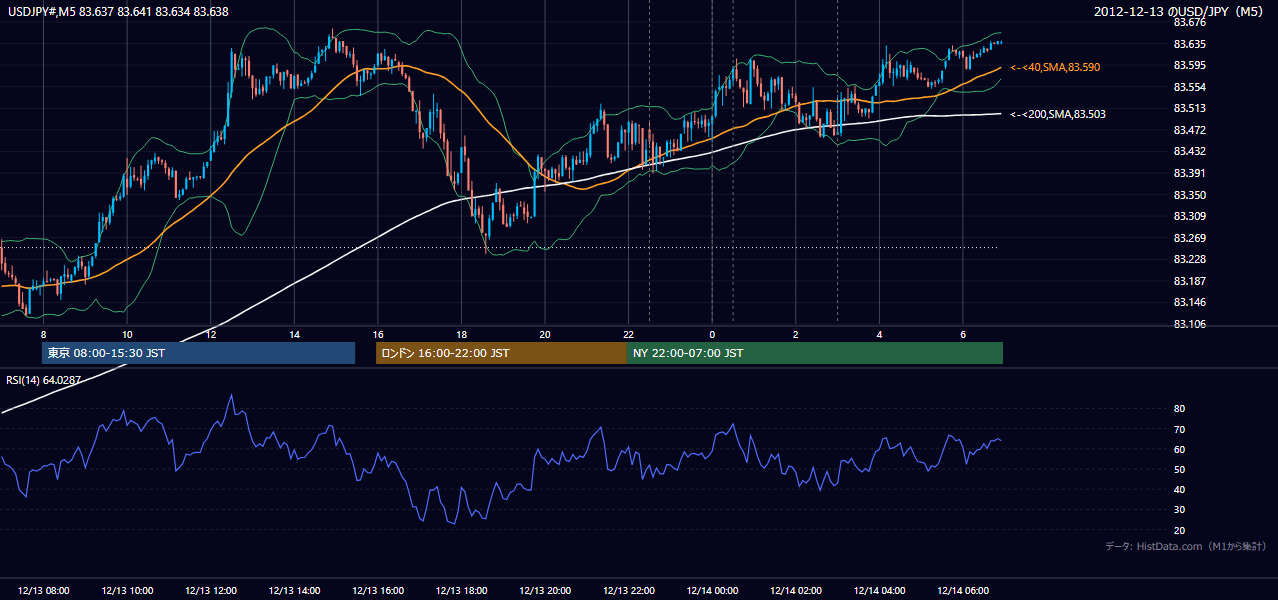Click the bottom timestamp 12/13 08:00
The width and height of the screenshot is (1278, 600).
coord(44,591)
